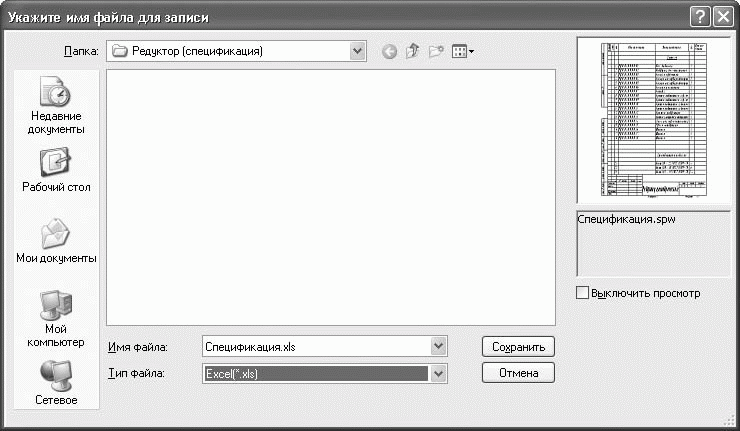
Task: Open the Тип файла dropdown list
Action: point(437,373)
